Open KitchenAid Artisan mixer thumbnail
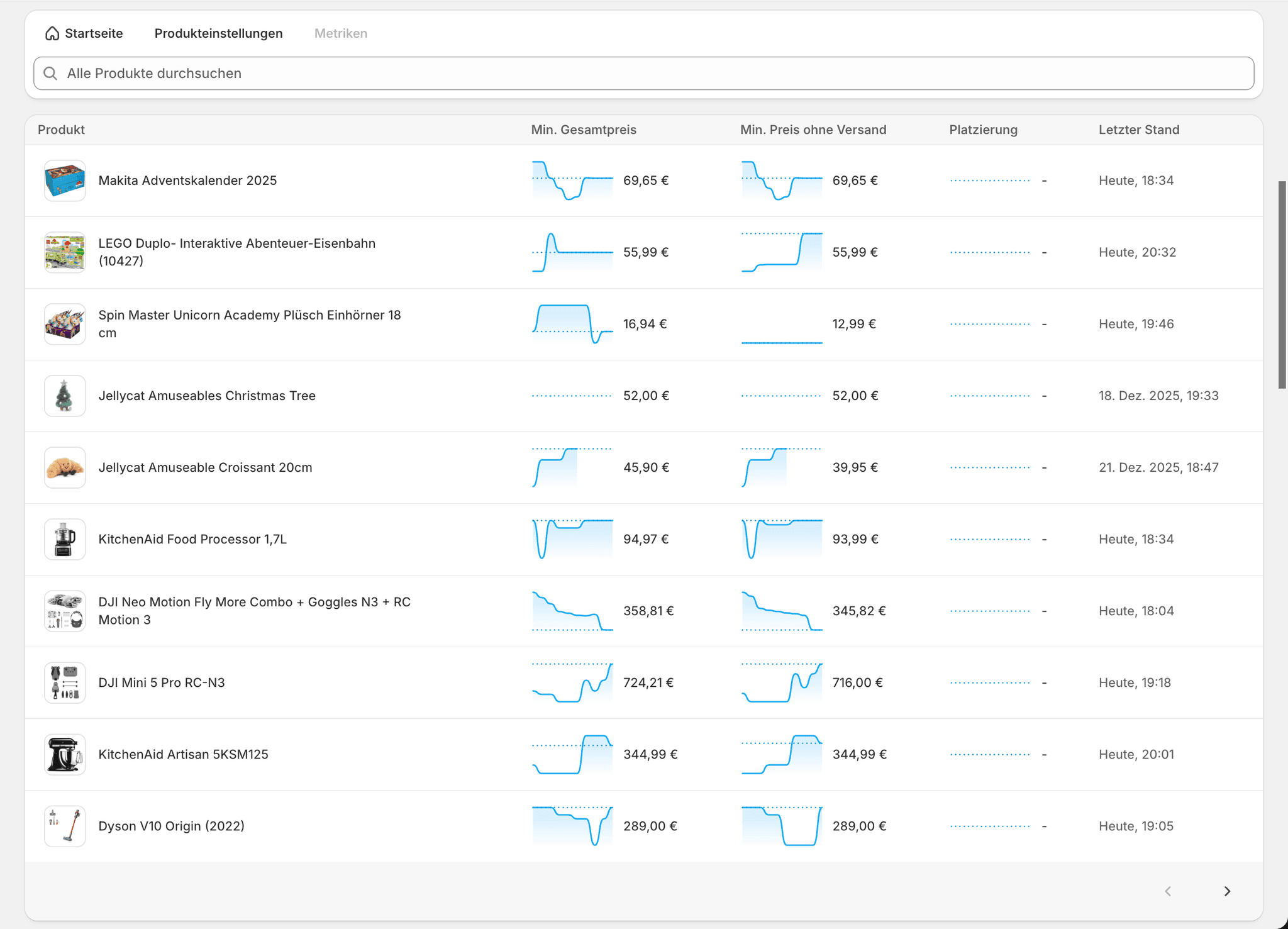Viewport: 1288px width, 929px height. (65, 754)
